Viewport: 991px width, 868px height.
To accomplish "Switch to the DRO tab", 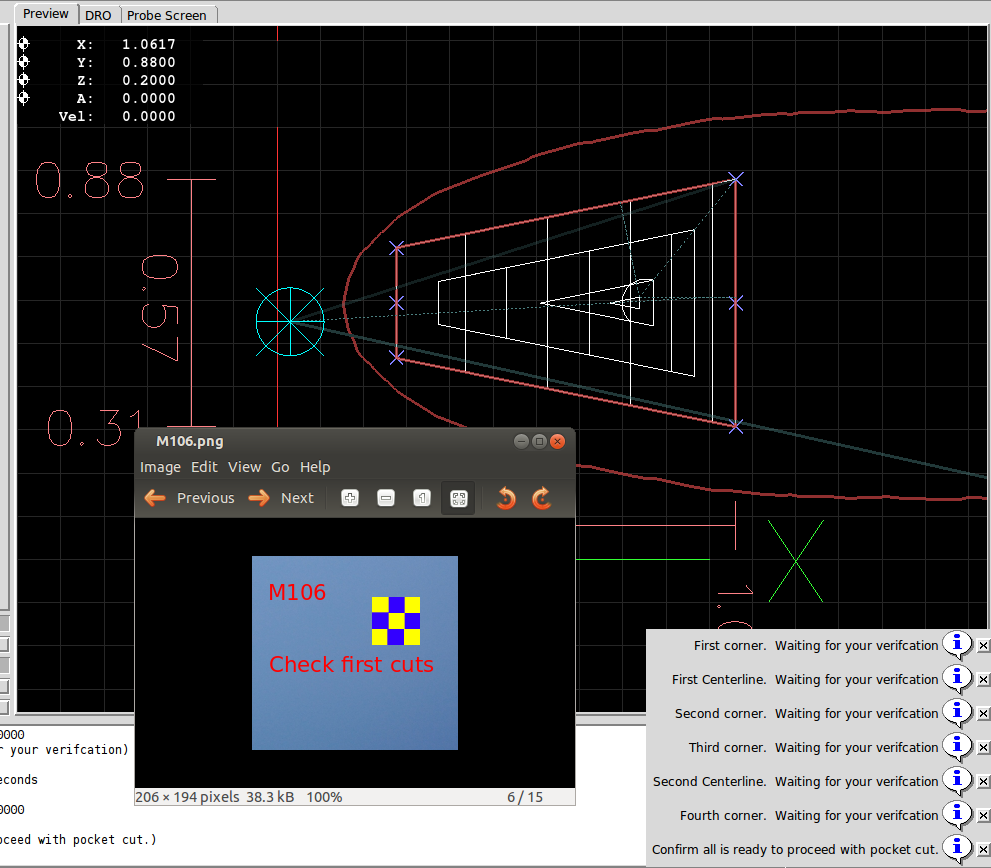I will point(98,15).
